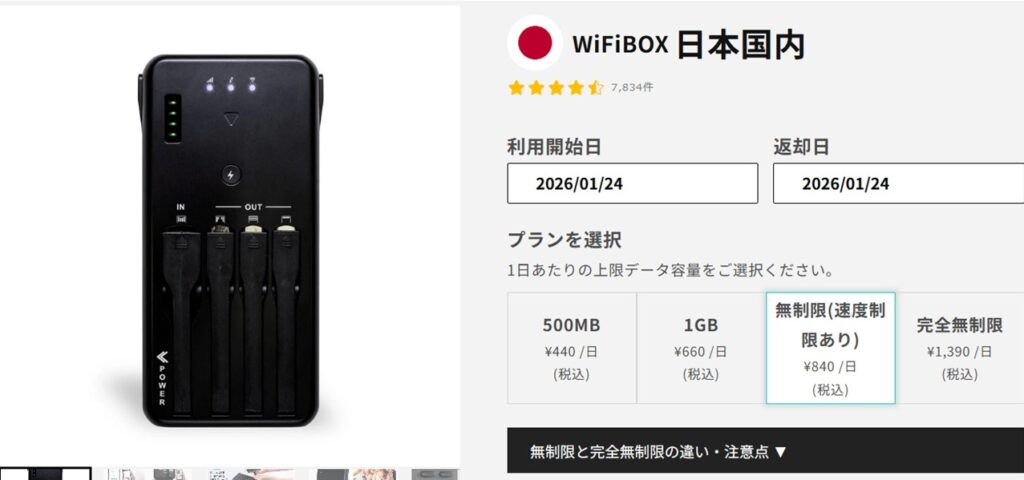Select the third product thumbnail
Image resolution: width=1024 pixels, height=480 pixels.
[251, 474]
